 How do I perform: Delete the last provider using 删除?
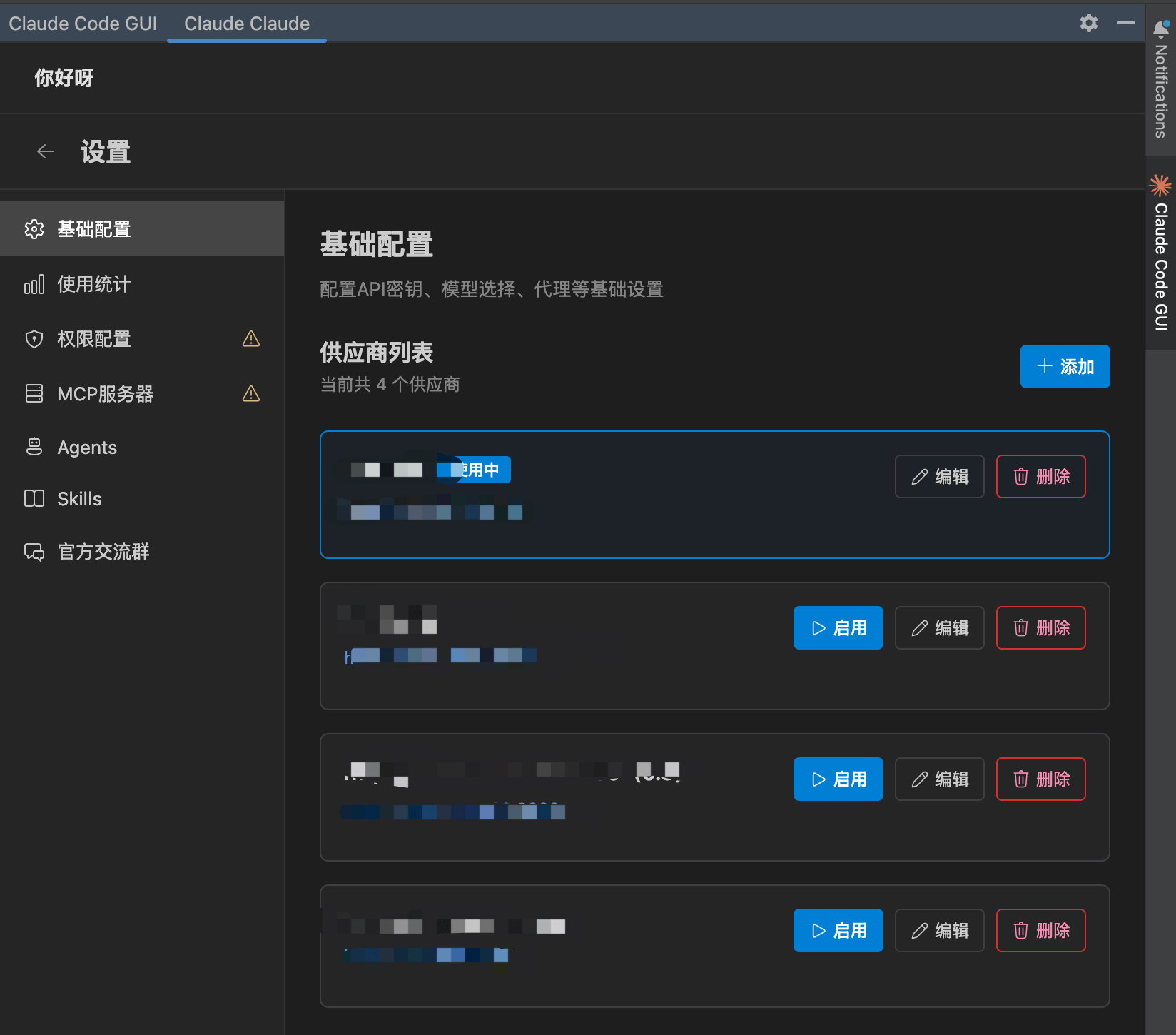(x=1040, y=930)
